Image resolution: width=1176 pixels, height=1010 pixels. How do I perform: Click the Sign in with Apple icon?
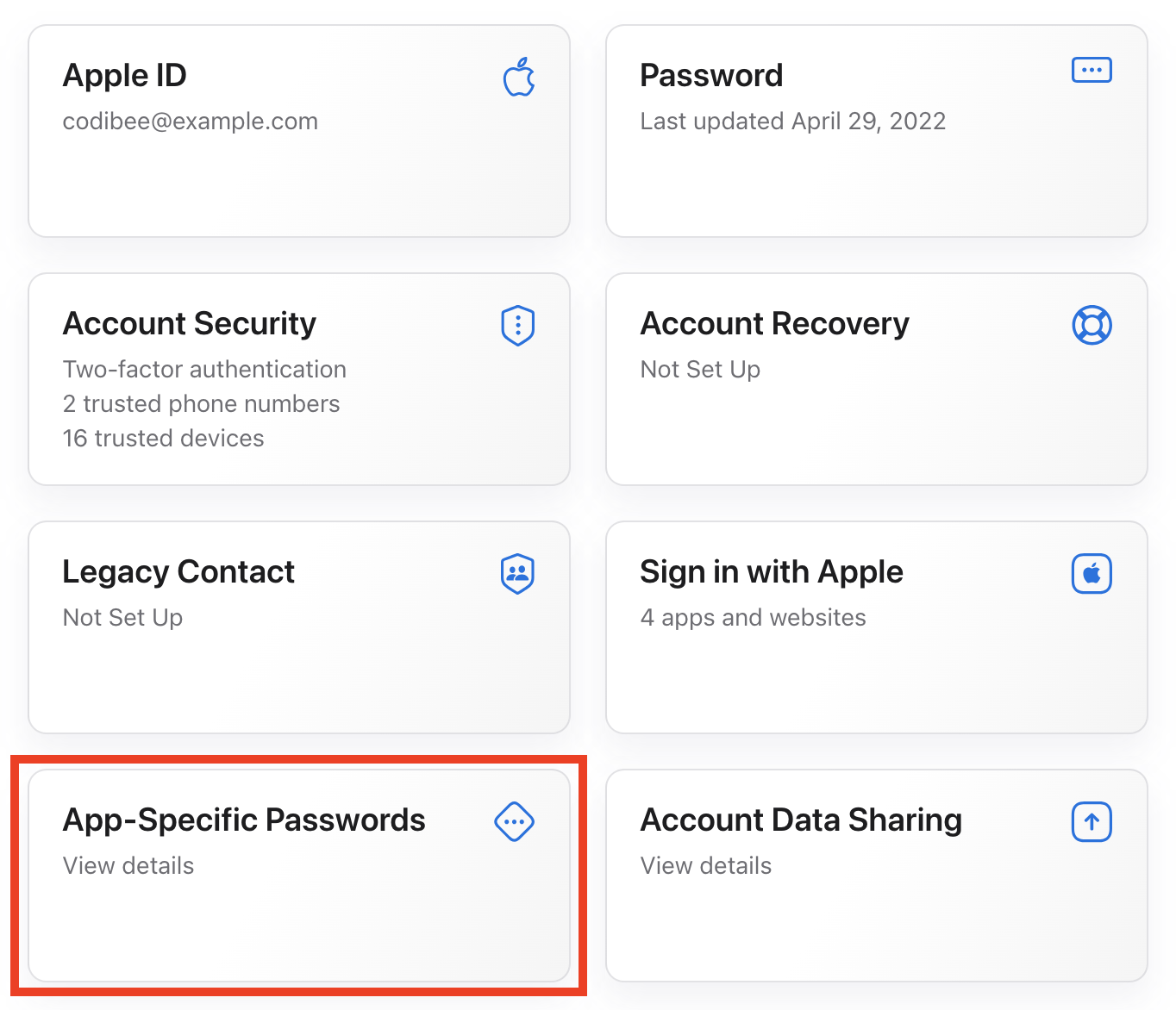coord(1091,574)
